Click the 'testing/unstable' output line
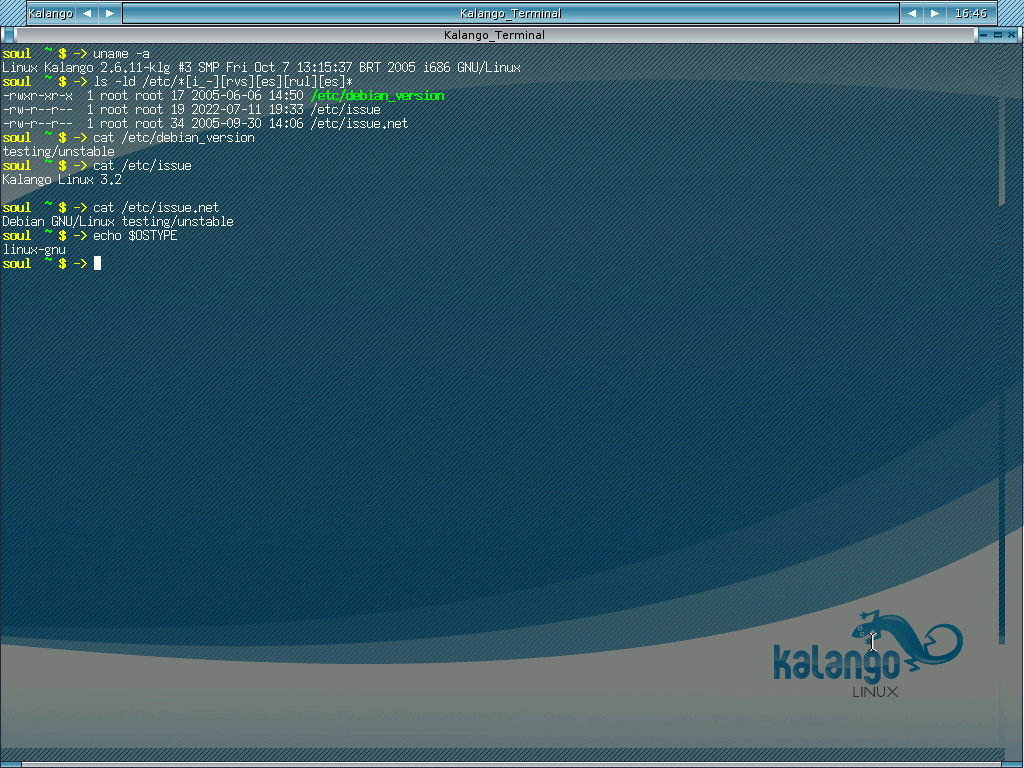 pos(58,152)
